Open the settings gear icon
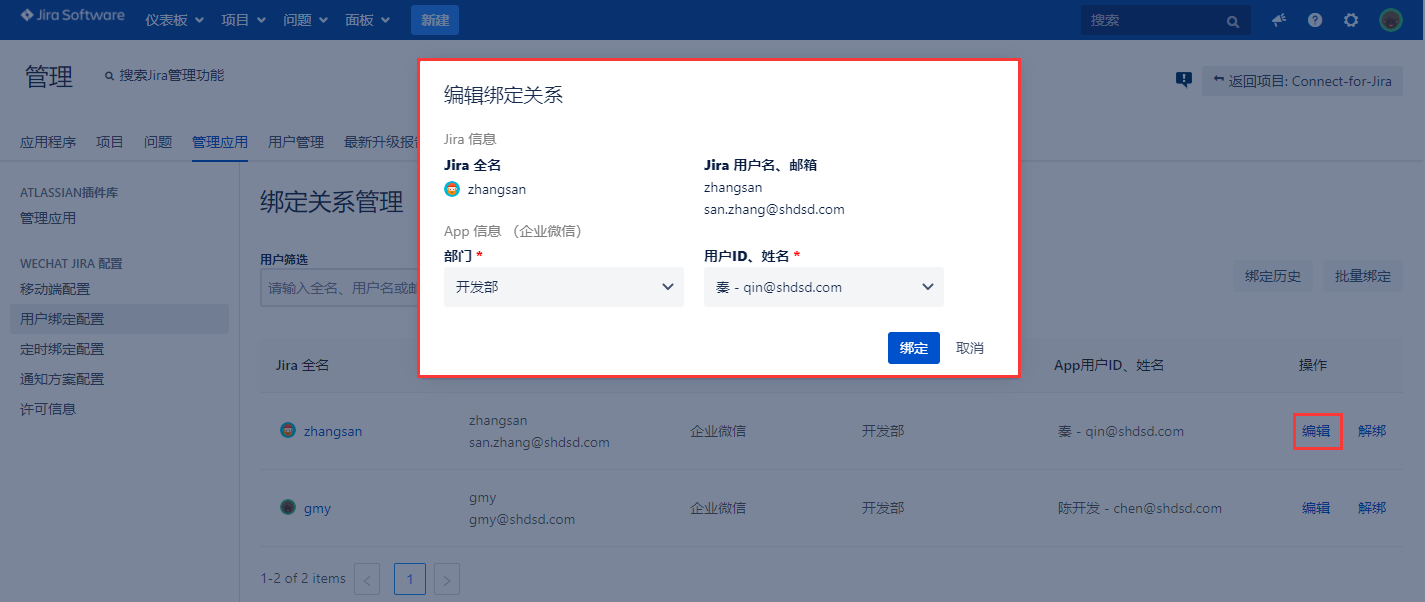This screenshot has width=1425, height=602. click(x=1351, y=20)
